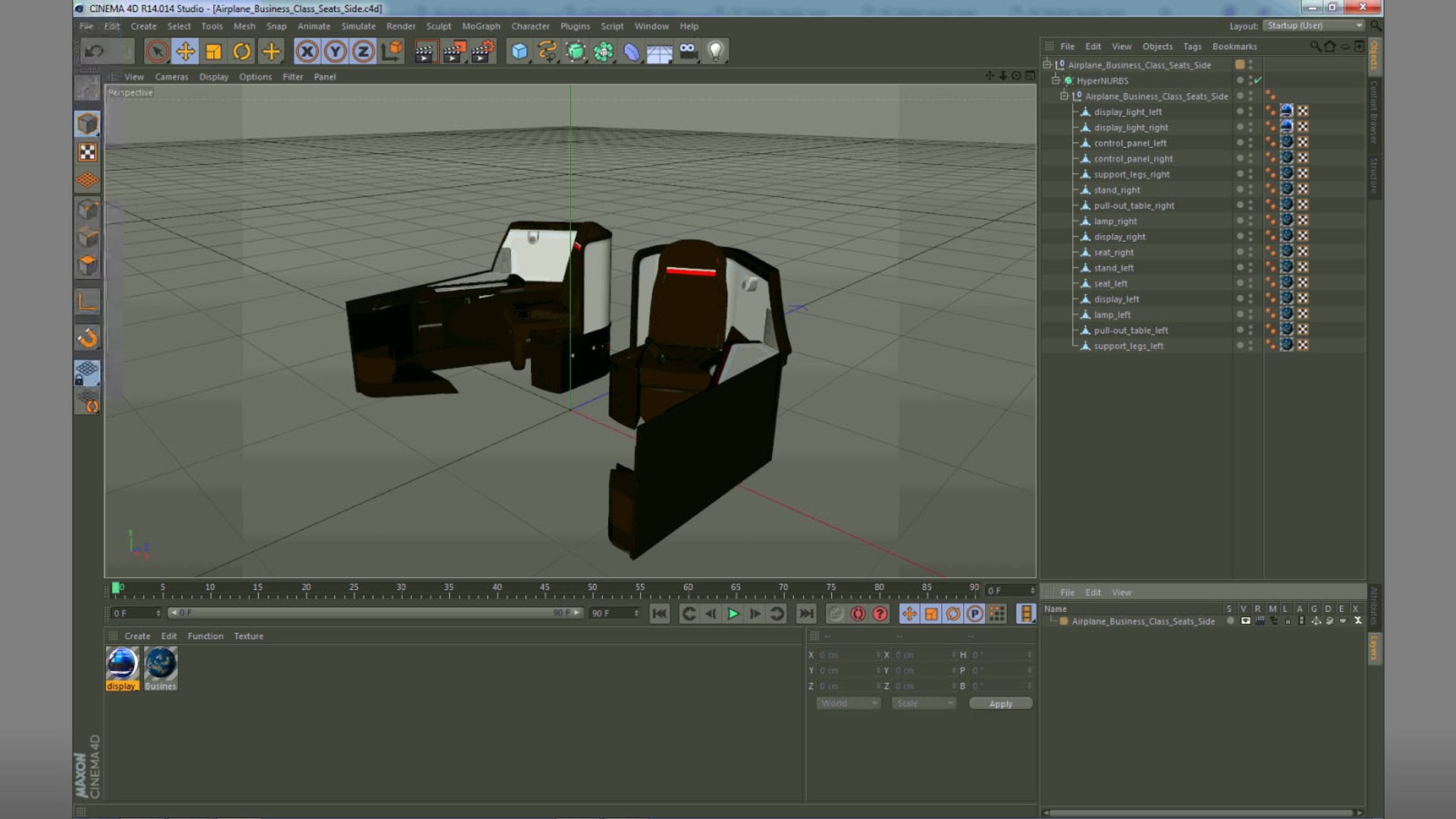Add a camera object icon
The height and width of the screenshot is (819, 1456).
click(688, 52)
